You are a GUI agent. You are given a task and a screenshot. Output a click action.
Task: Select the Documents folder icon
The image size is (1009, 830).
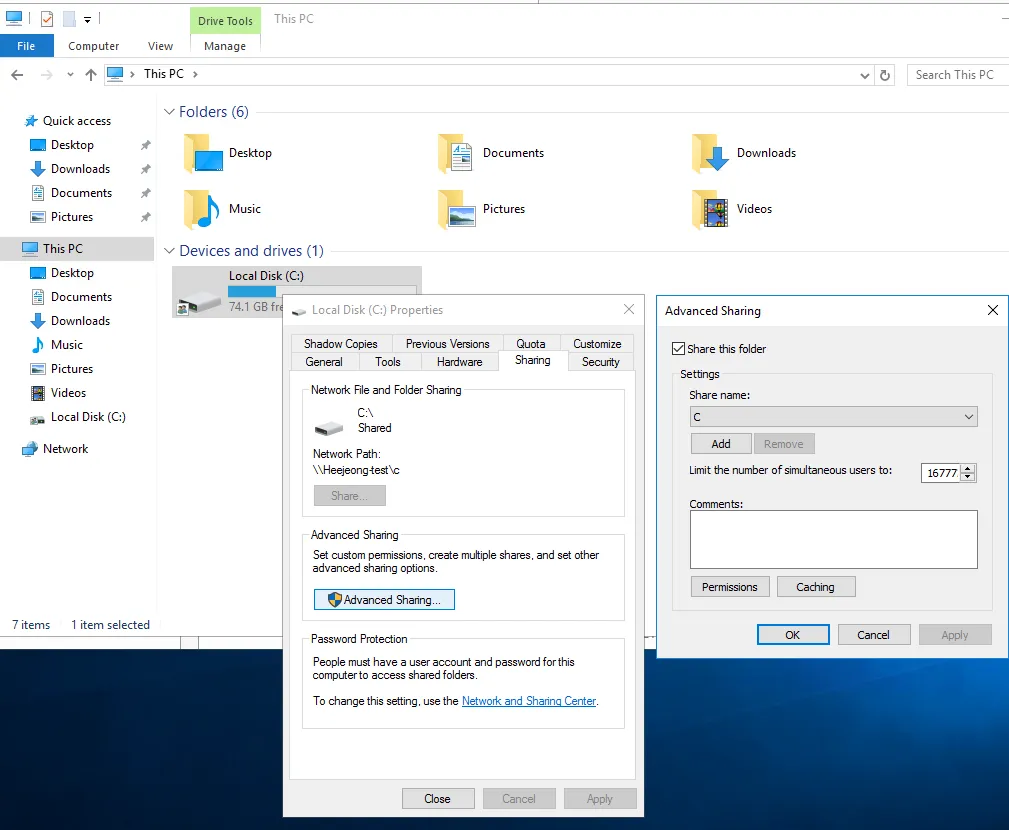(456, 153)
